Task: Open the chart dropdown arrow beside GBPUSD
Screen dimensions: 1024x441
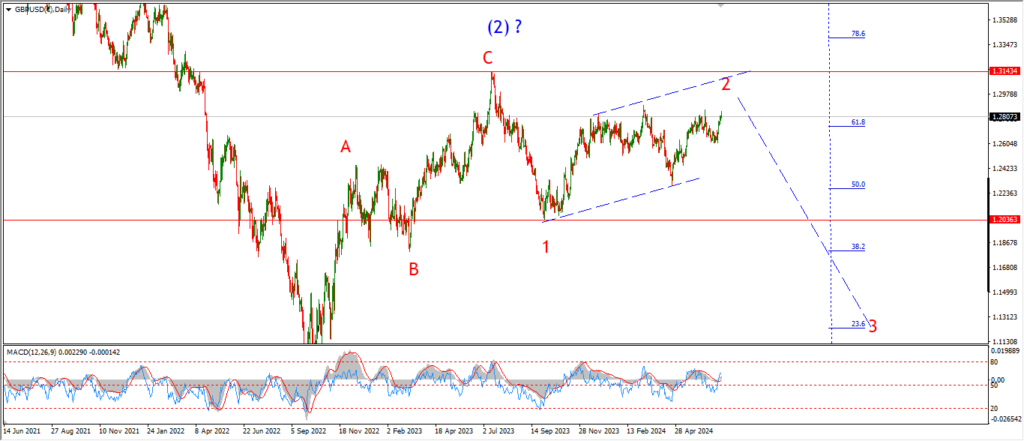Action: [x=4, y=7]
